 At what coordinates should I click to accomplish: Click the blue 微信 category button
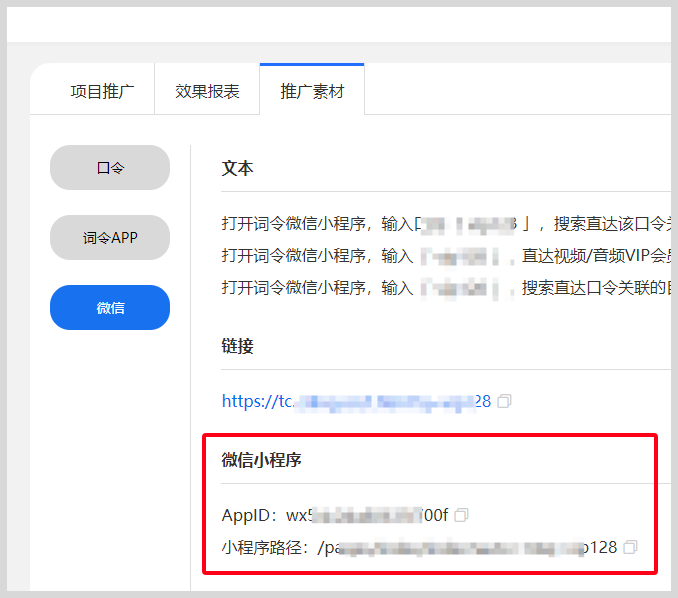point(110,307)
